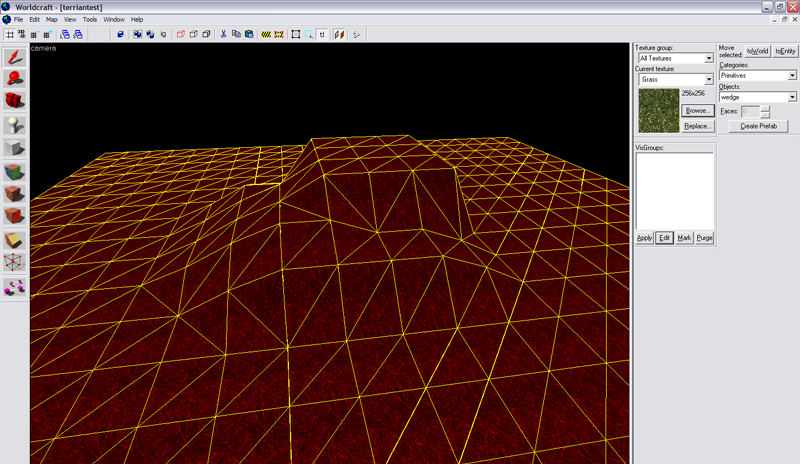Expand the Texture group dropdown

709,58
